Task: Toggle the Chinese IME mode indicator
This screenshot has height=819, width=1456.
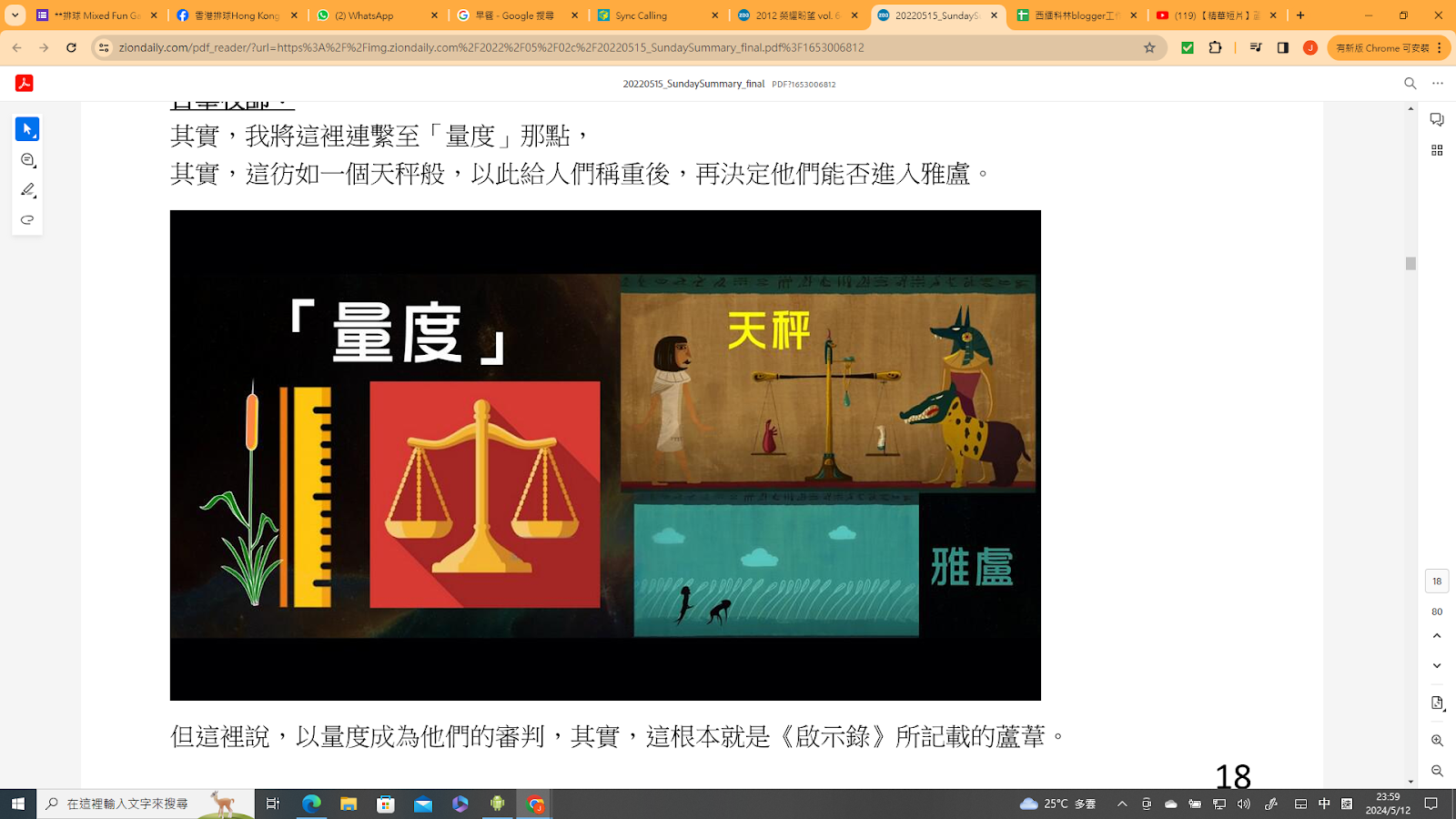Action: point(1324,804)
